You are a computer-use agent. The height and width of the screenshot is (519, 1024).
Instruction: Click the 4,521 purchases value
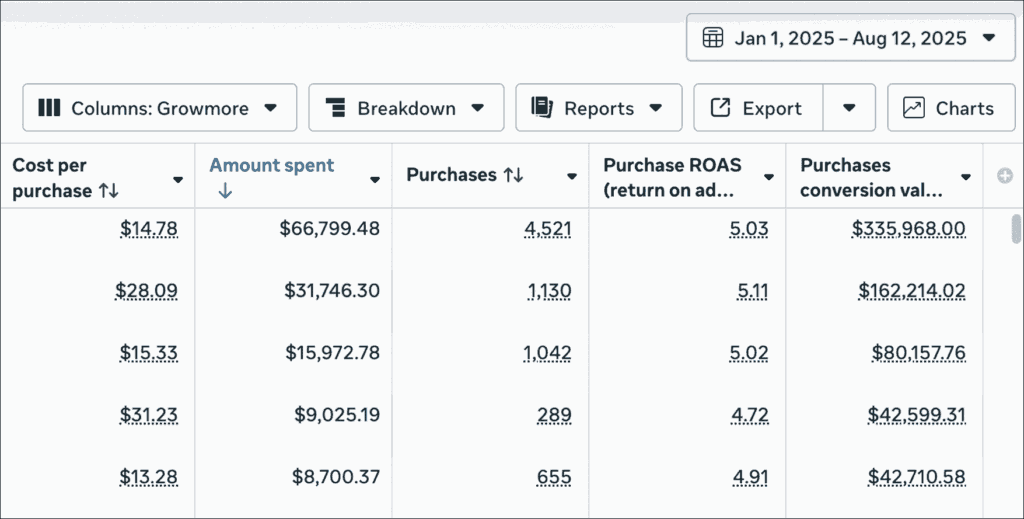[548, 229]
